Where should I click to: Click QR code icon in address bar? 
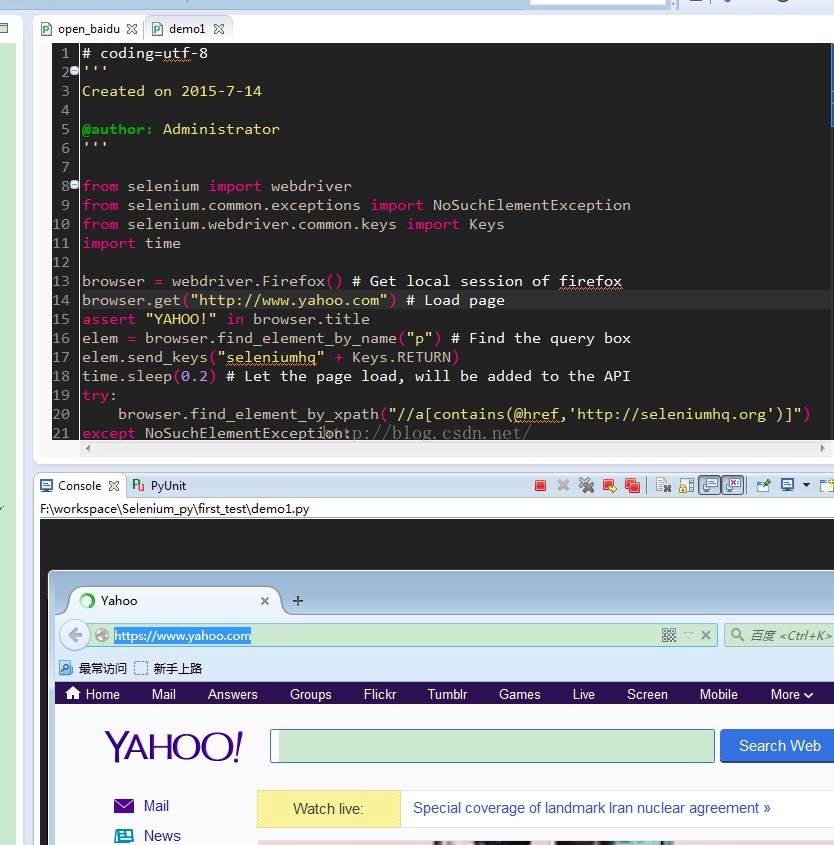[669, 635]
